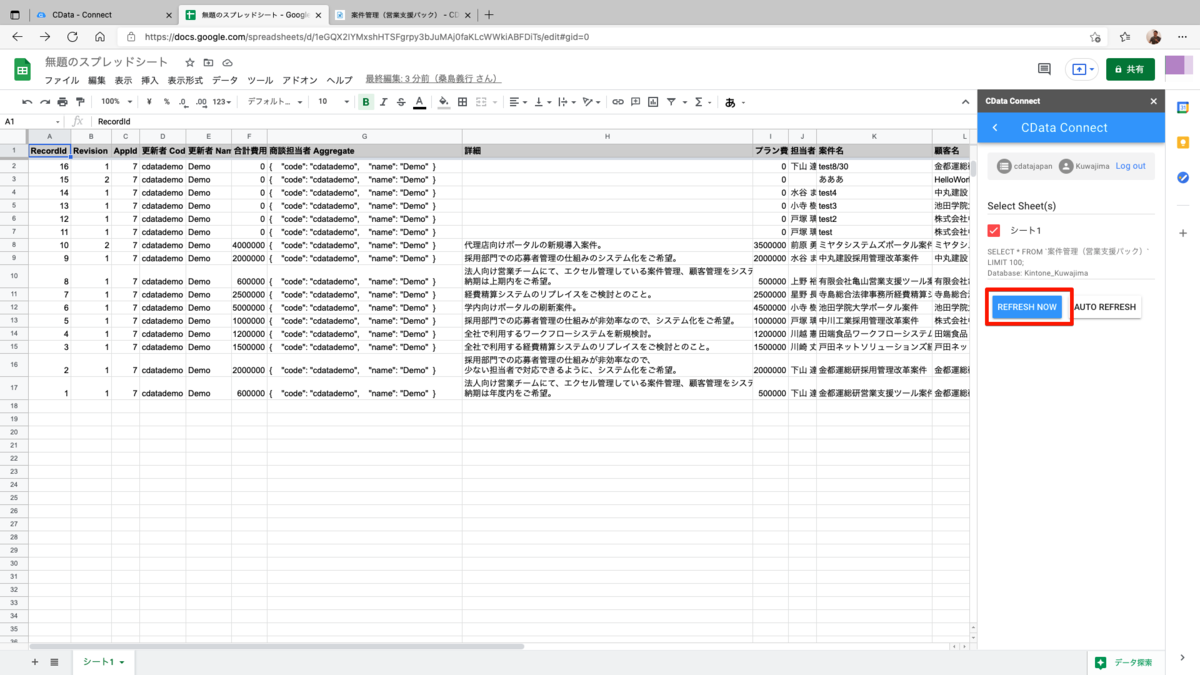Open Google Keep from the side panel
Image resolution: width=1200 pixels, height=675 pixels.
[x=1183, y=142]
